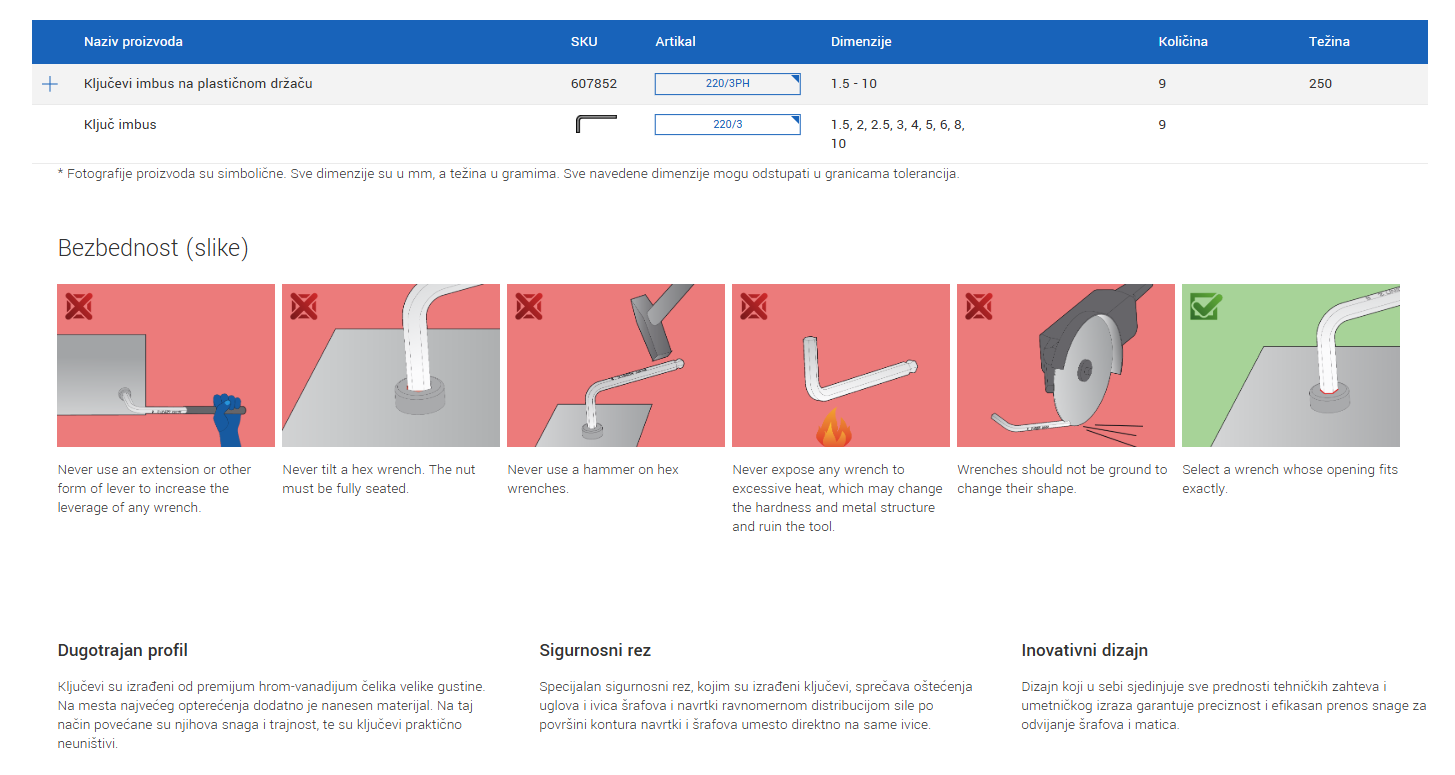
Task: Click the Težina column header
Action: point(1329,42)
